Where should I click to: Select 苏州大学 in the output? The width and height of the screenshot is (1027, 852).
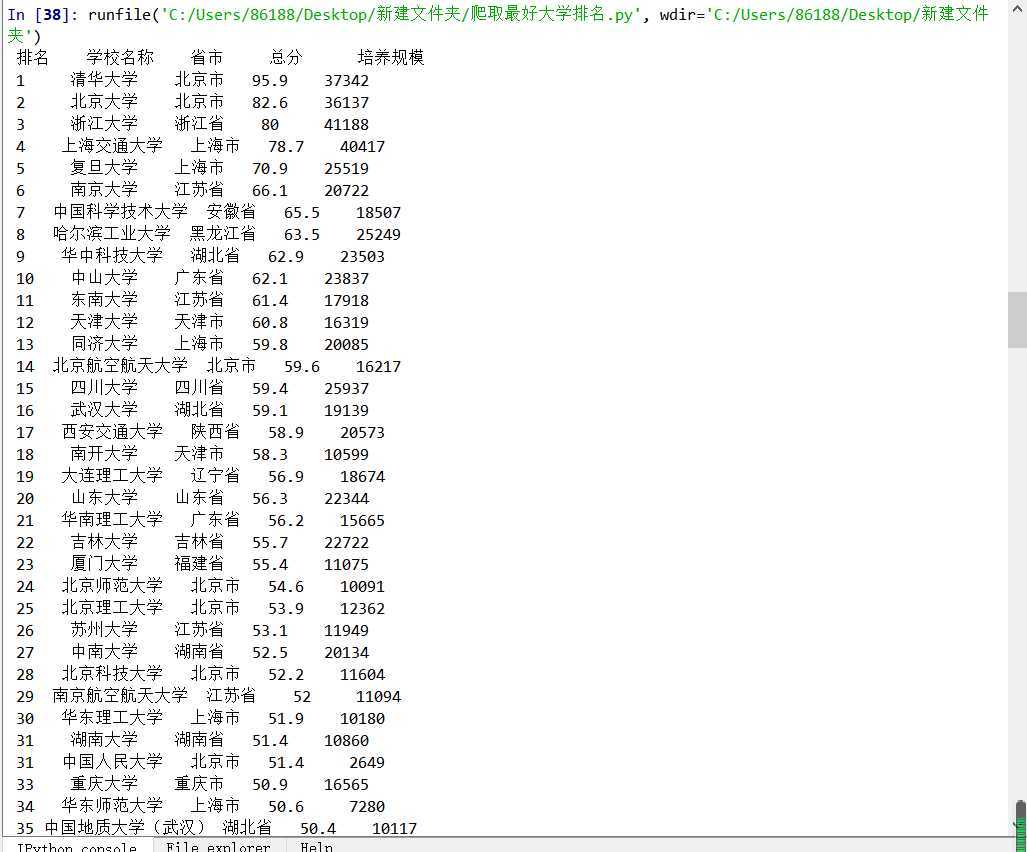[x=104, y=630]
